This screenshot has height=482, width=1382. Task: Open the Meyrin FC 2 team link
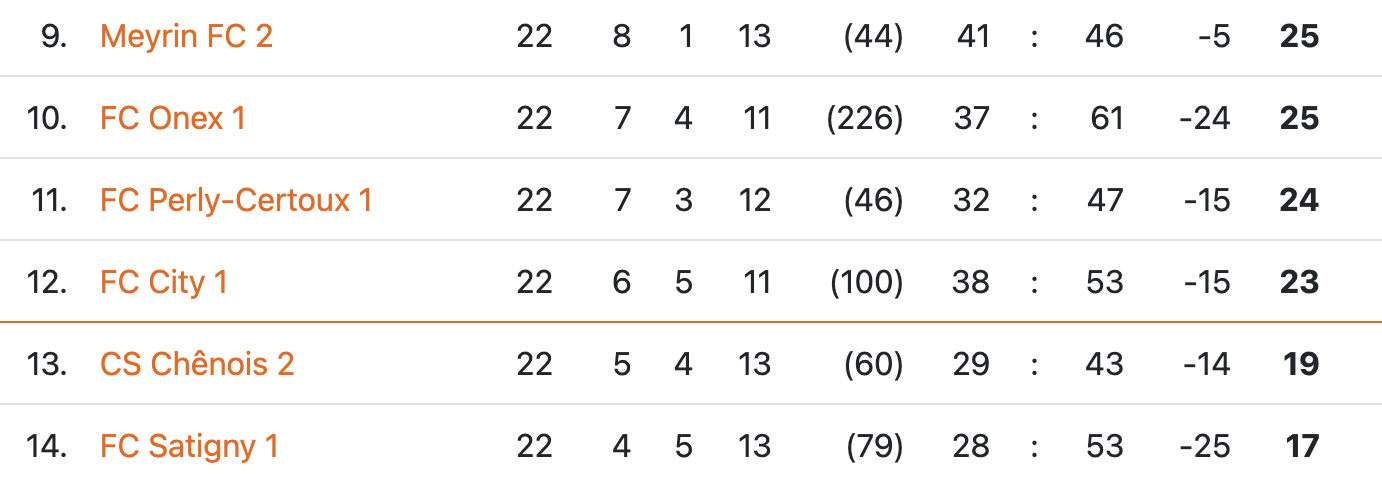tap(186, 37)
